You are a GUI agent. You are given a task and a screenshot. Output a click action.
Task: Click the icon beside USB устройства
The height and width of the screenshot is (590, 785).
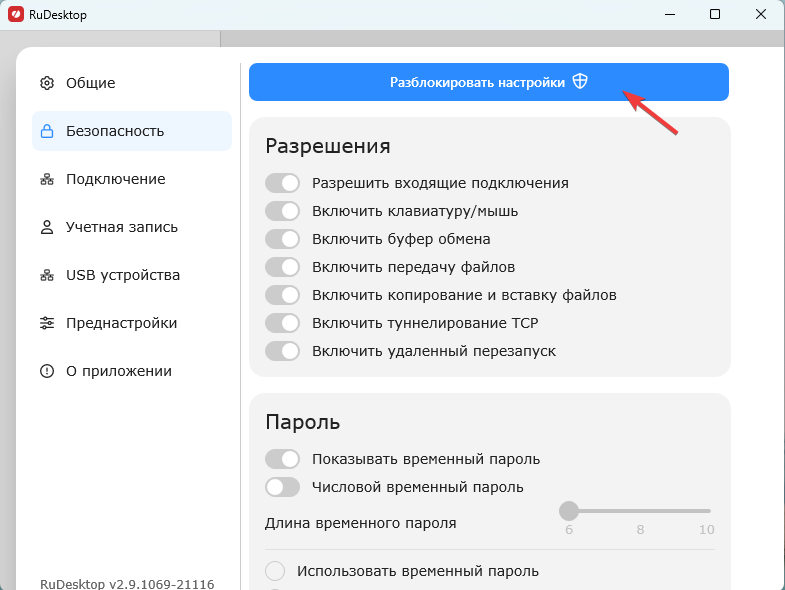[x=47, y=275]
